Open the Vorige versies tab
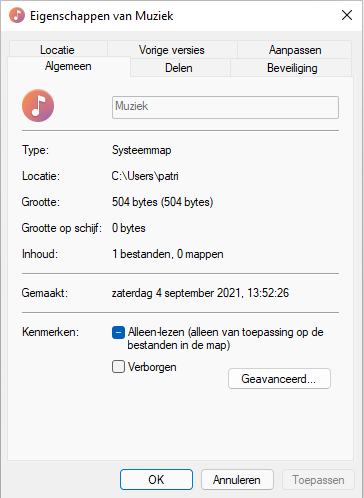The width and height of the screenshot is (364, 498). (172, 50)
